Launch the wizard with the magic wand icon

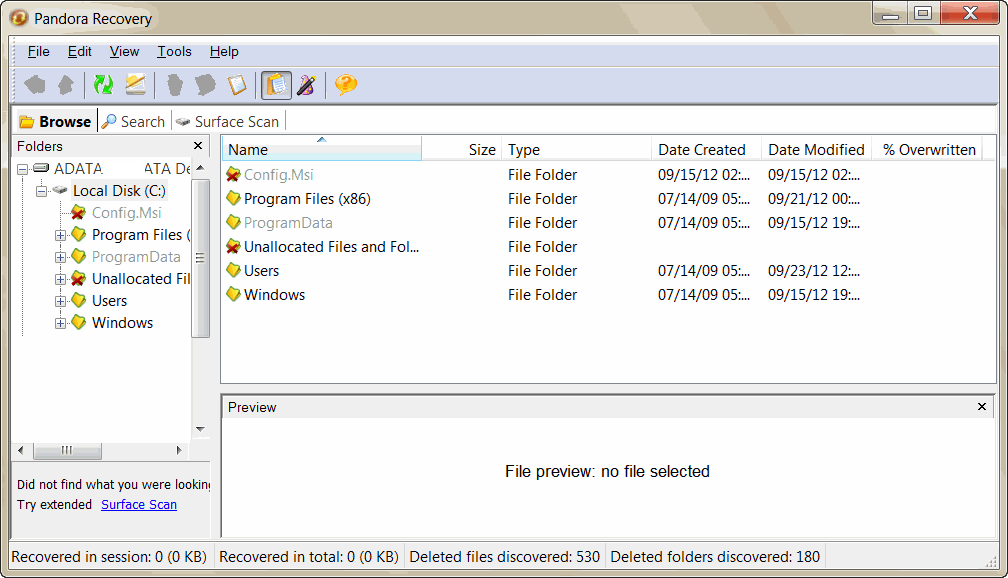(x=306, y=85)
